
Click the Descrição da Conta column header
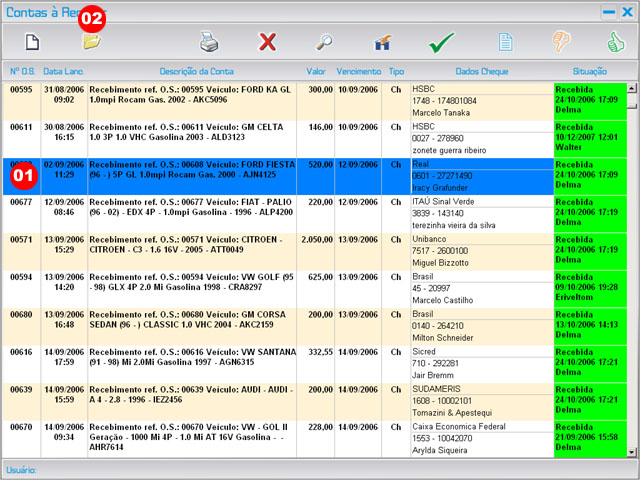pos(194,72)
